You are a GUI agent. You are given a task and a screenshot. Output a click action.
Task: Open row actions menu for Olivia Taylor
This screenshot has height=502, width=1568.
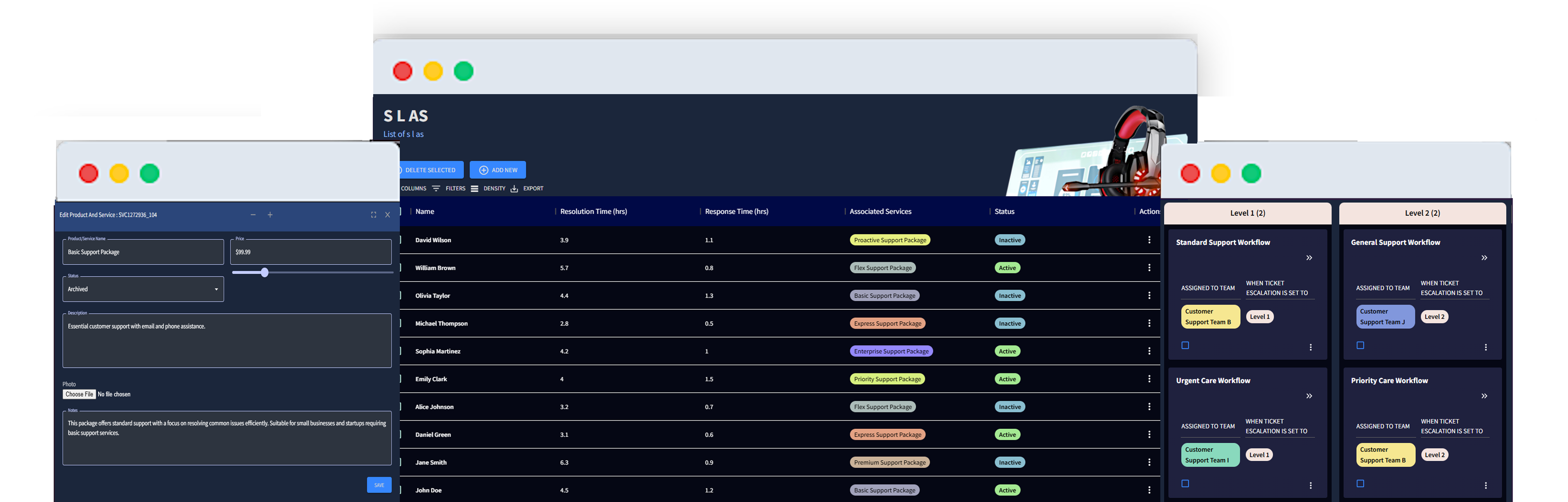pos(1149,295)
